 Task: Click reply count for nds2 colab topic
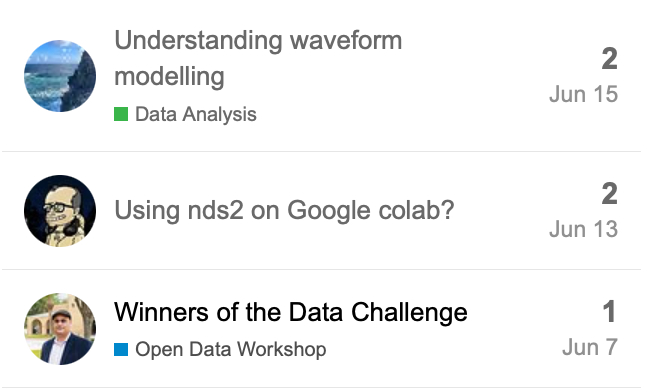coord(609,194)
